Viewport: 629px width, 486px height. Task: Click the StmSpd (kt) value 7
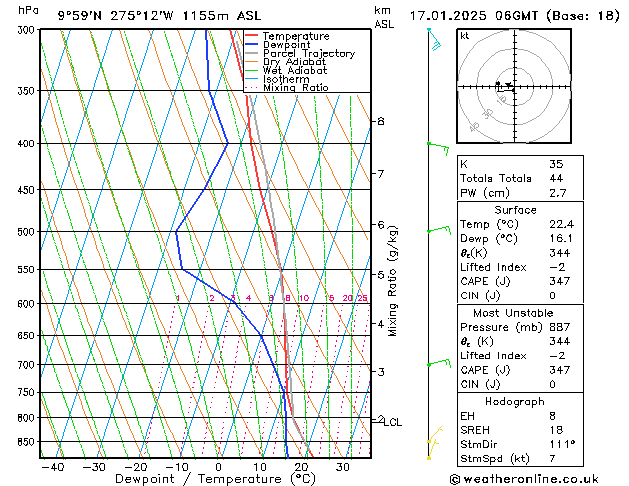point(552,458)
